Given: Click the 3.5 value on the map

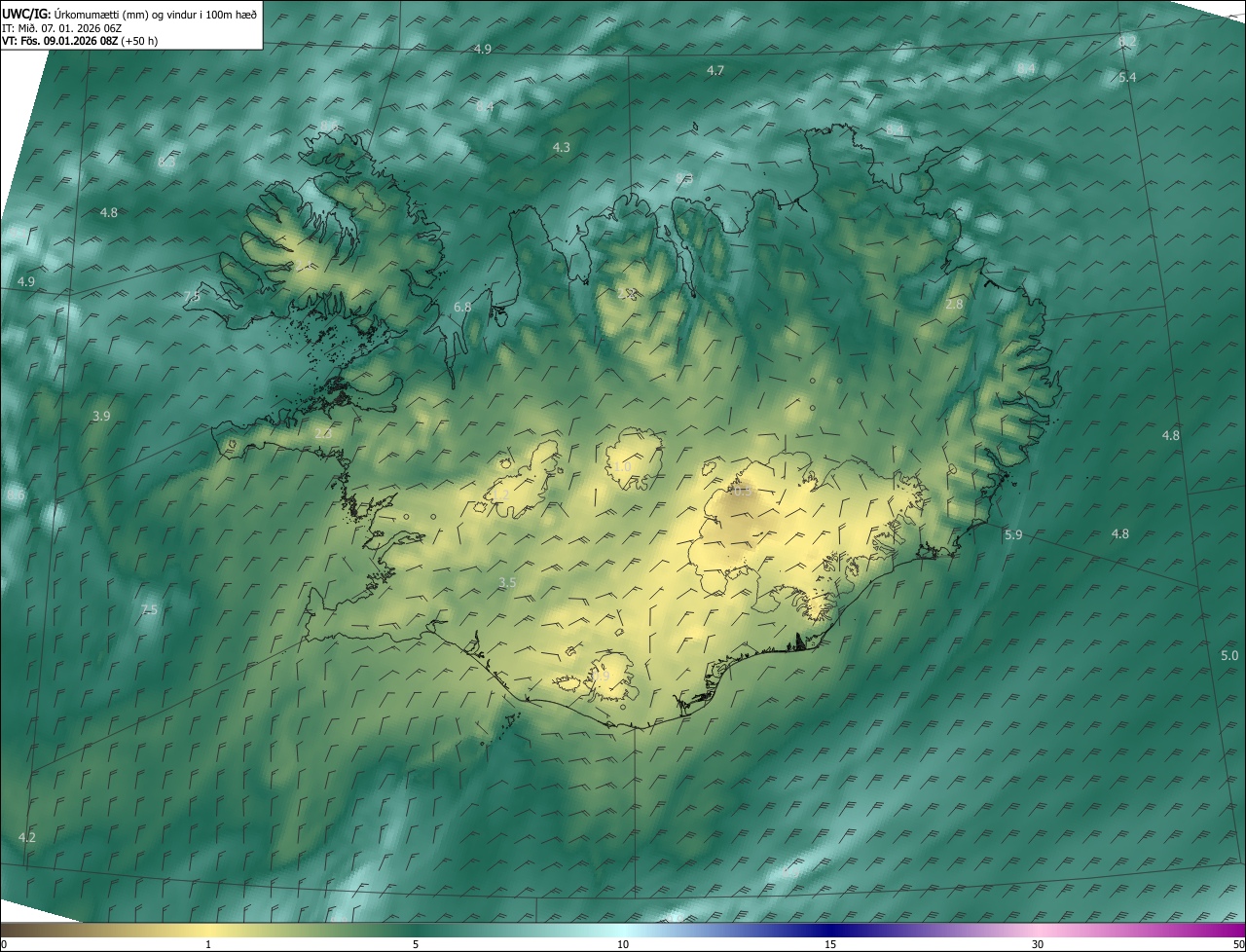Looking at the screenshot, I should pos(507,582).
